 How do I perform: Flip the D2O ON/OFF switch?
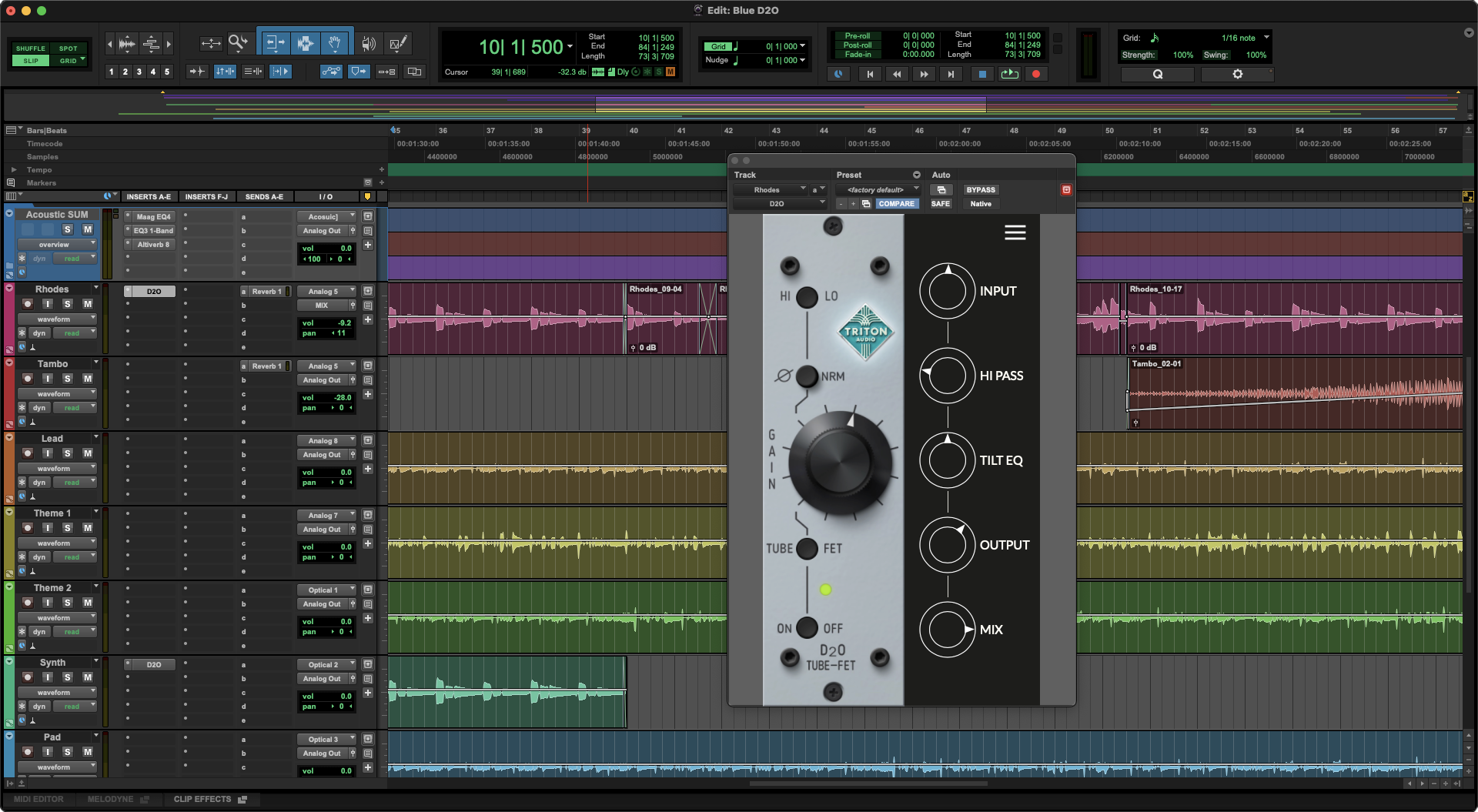[807, 628]
